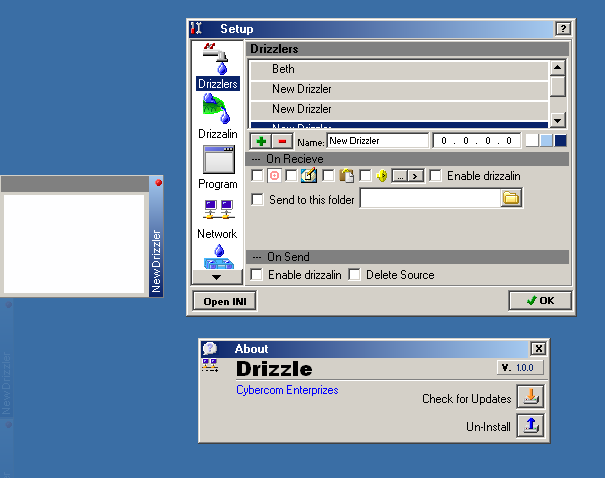Image resolution: width=605 pixels, height=478 pixels.
Task: Click the About speech bubble title icon
Action: click(x=210, y=348)
